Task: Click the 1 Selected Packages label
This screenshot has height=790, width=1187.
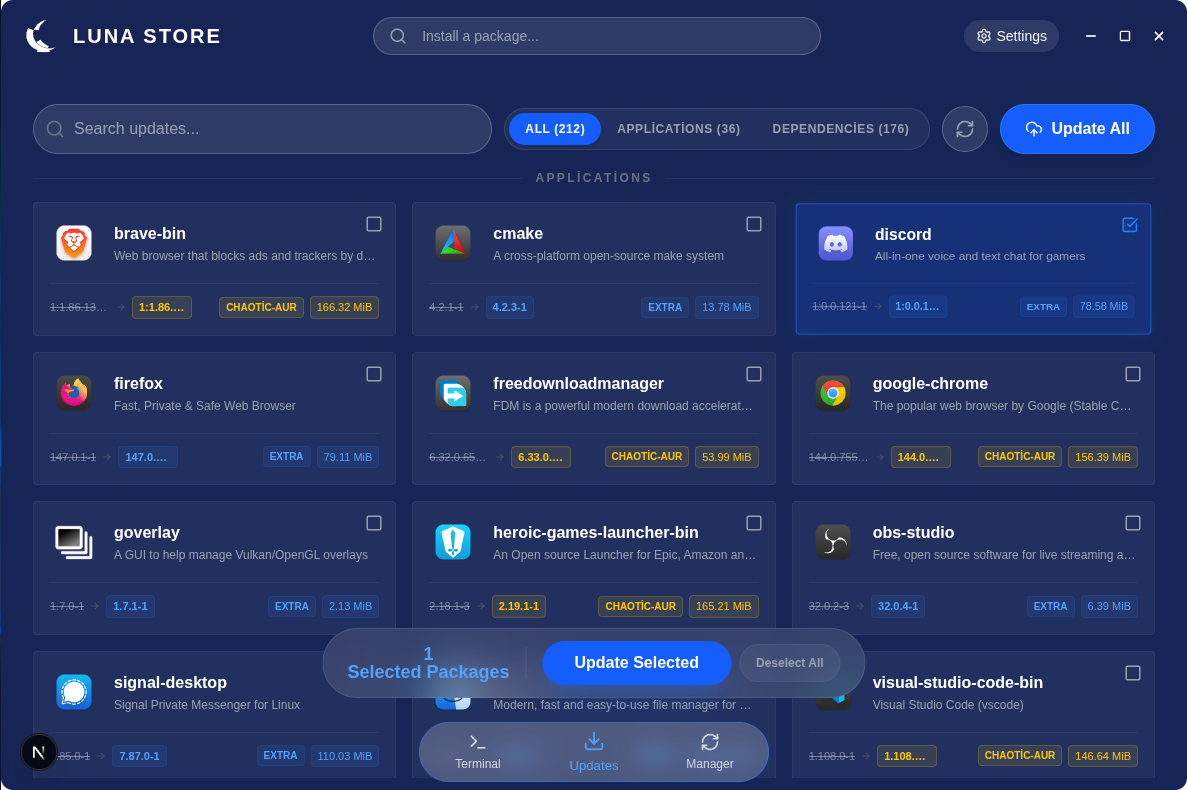Action: pos(428,663)
